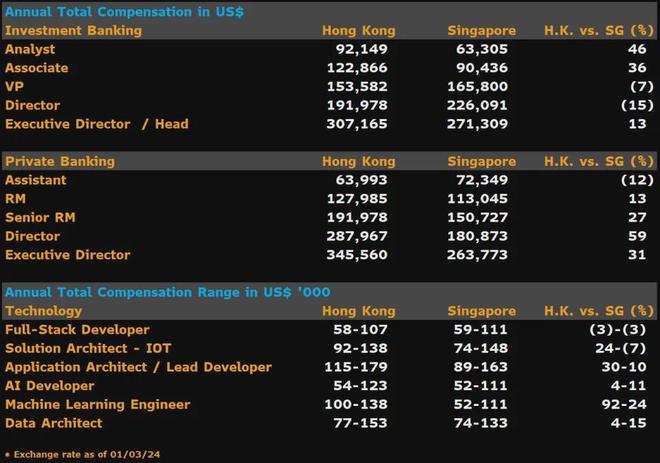Click Full-Stack Developer Hong Kong range 58-107
The height and width of the screenshot is (463, 660).
[360, 330]
